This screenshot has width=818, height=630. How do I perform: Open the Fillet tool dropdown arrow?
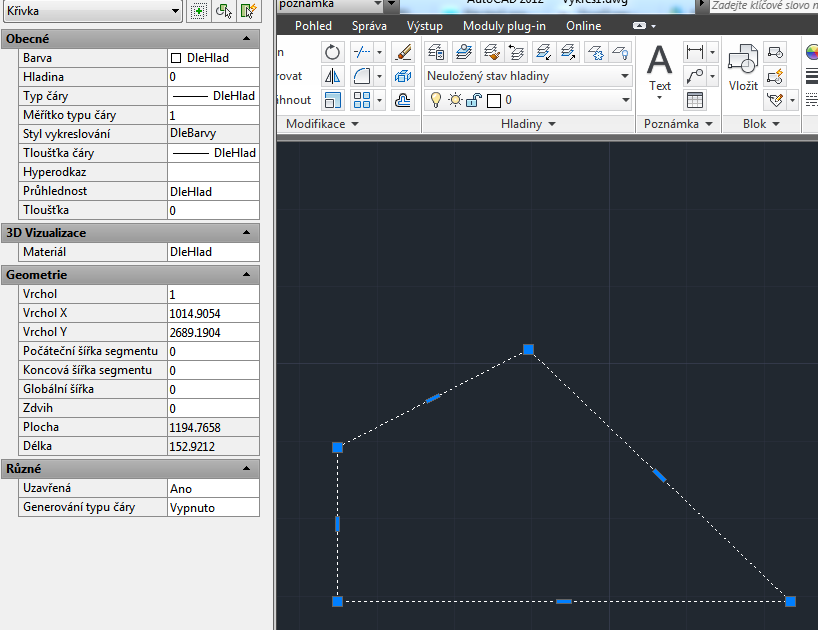tap(379, 76)
